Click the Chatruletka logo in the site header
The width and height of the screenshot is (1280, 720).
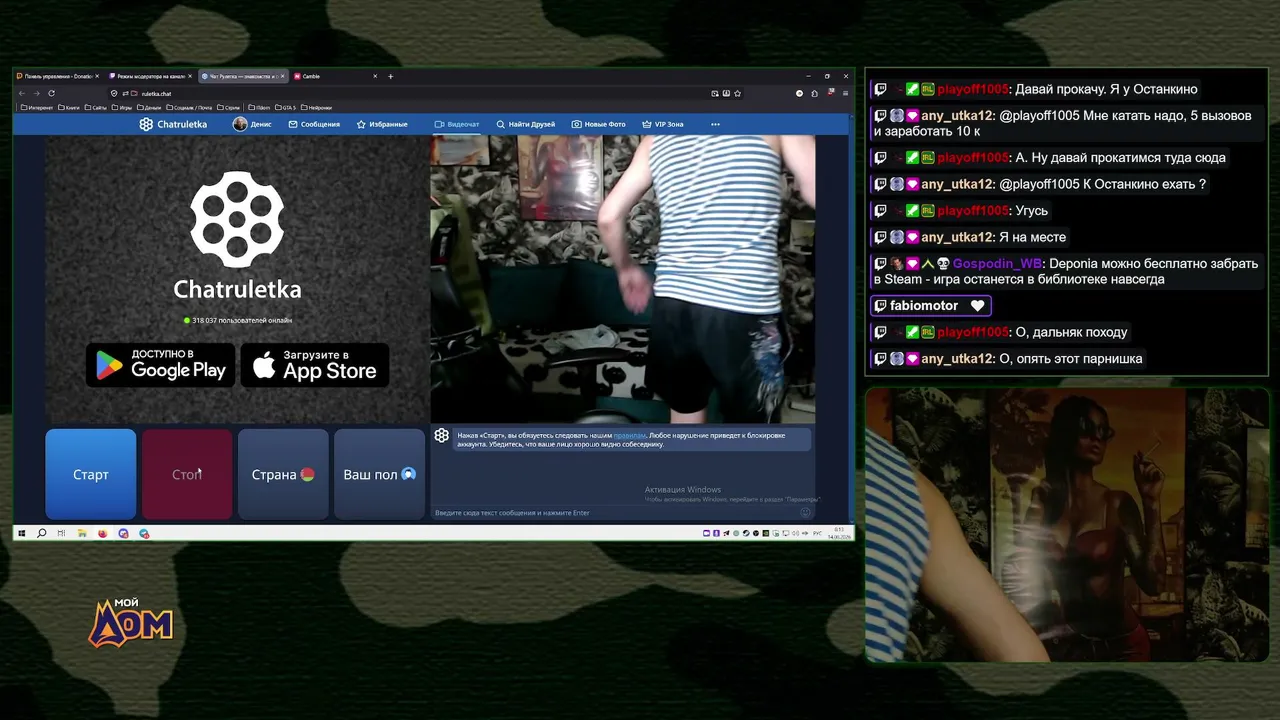173,124
